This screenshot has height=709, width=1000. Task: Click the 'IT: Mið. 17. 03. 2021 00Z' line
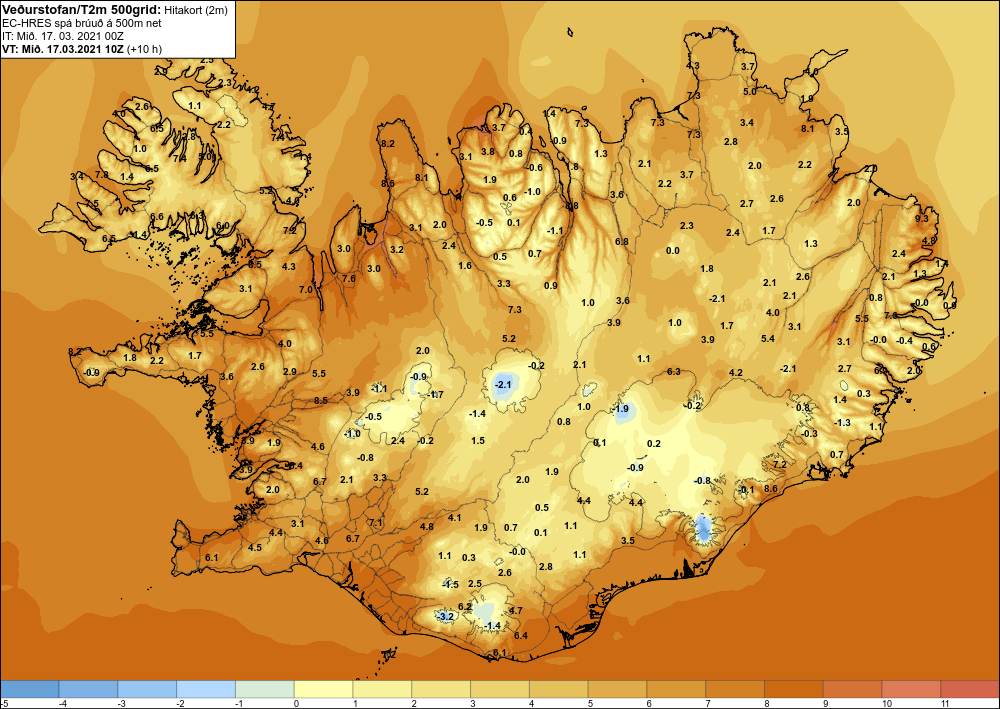(62, 36)
